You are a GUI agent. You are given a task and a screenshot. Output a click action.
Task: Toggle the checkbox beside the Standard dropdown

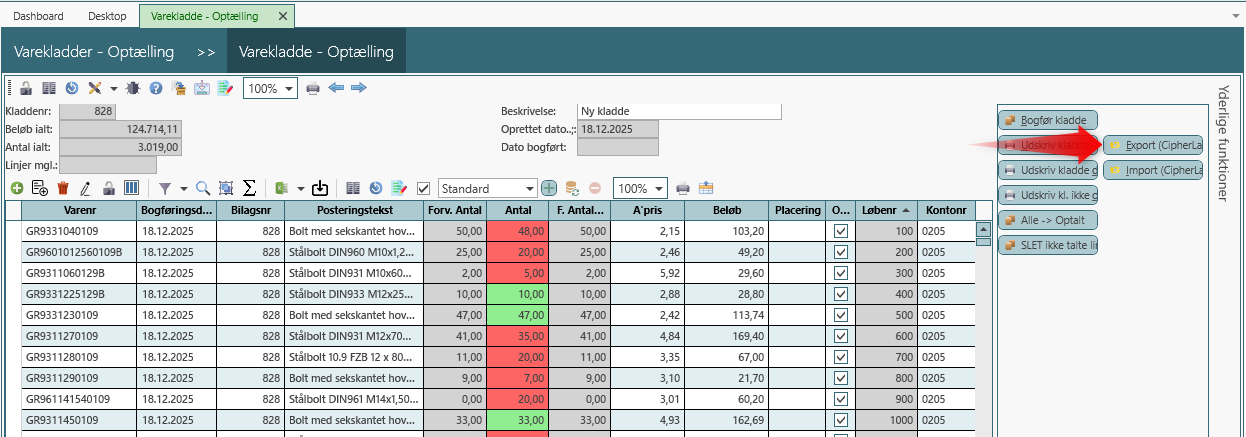point(424,188)
